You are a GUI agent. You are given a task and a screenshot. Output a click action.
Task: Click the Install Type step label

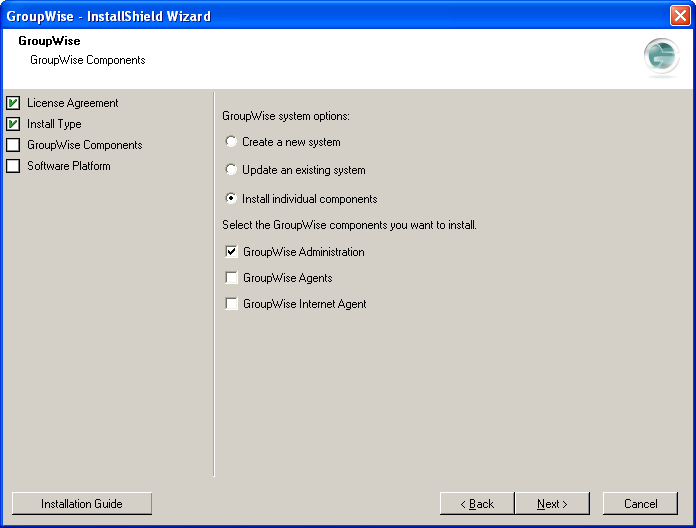click(x=54, y=124)
